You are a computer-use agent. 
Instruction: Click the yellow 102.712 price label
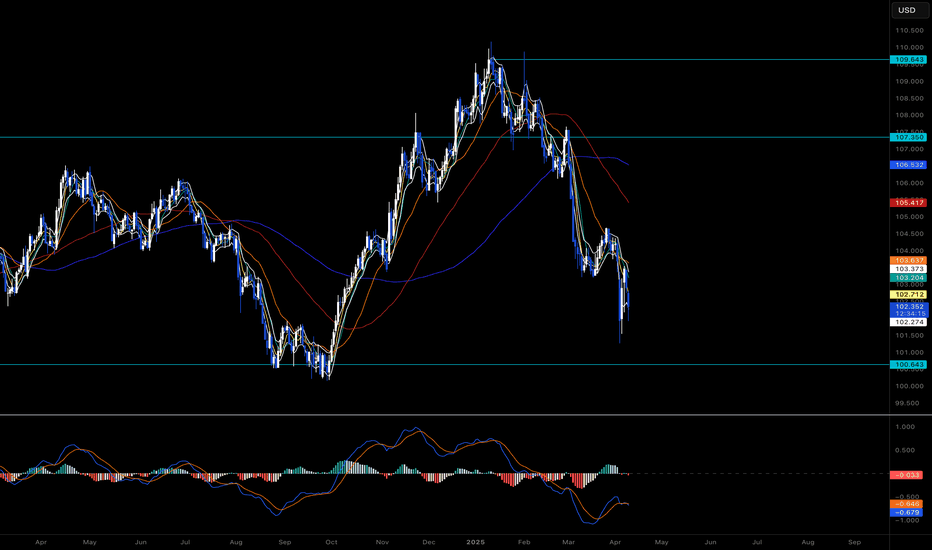tap(908, 295)
